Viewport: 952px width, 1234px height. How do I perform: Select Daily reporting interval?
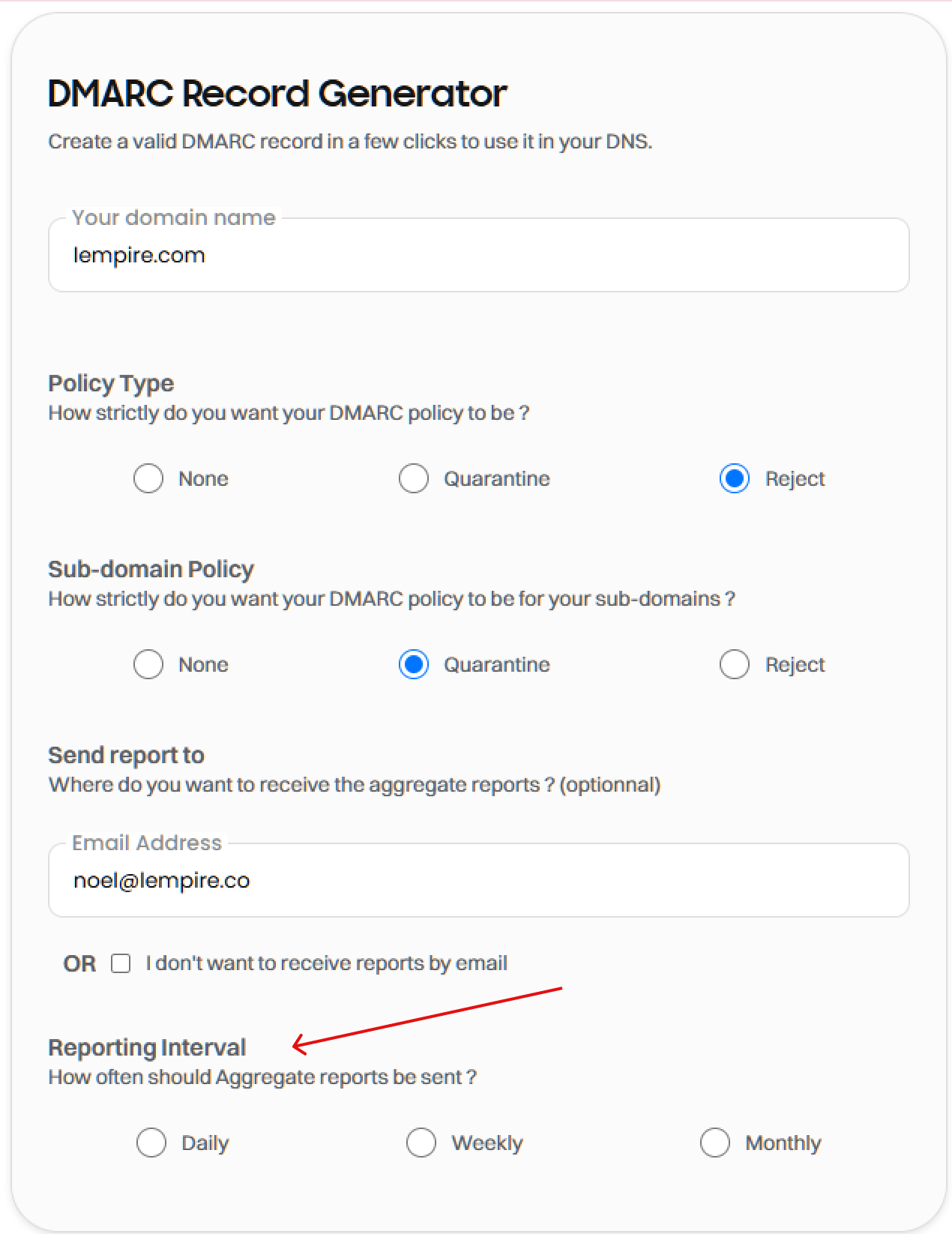point(151,1143)
